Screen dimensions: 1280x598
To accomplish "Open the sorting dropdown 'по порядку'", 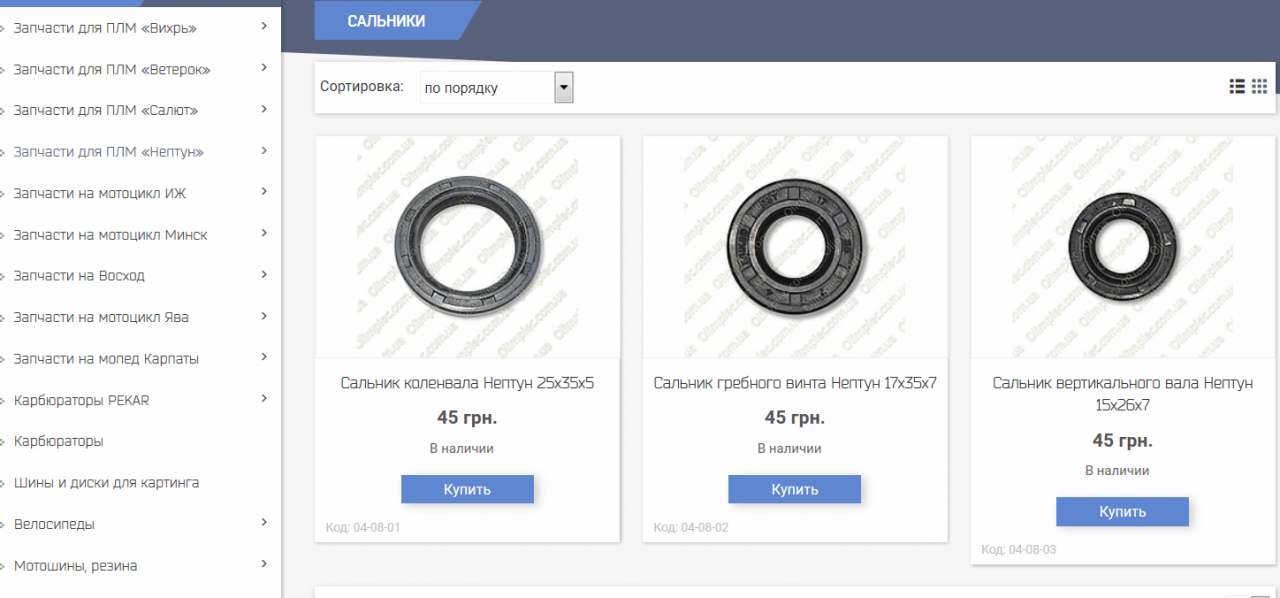I will click(496, 88).
